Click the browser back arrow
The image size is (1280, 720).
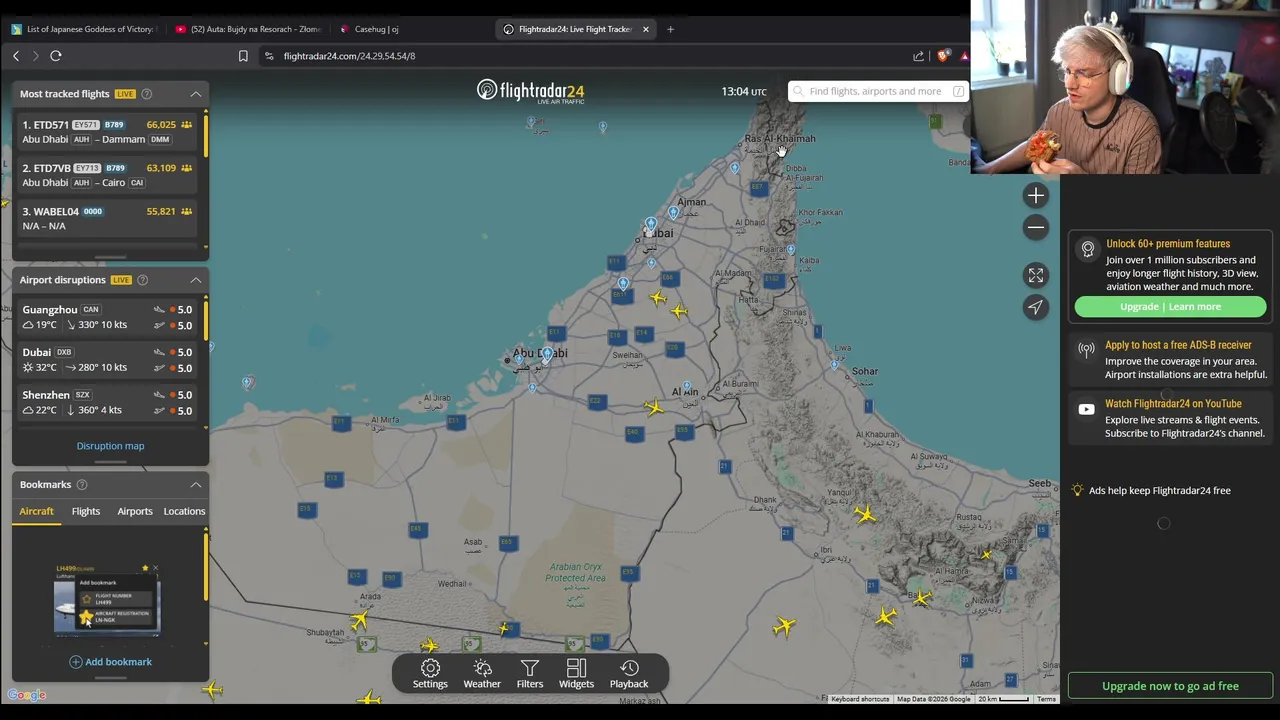click(x=16, y=56)
